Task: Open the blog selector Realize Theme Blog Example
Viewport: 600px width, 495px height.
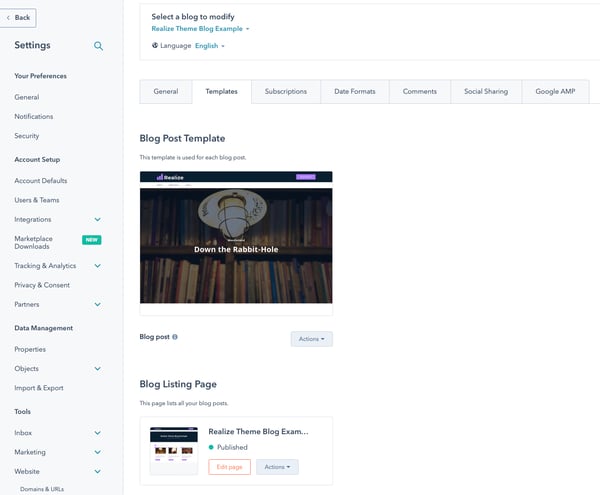Action: pos(200,29)
